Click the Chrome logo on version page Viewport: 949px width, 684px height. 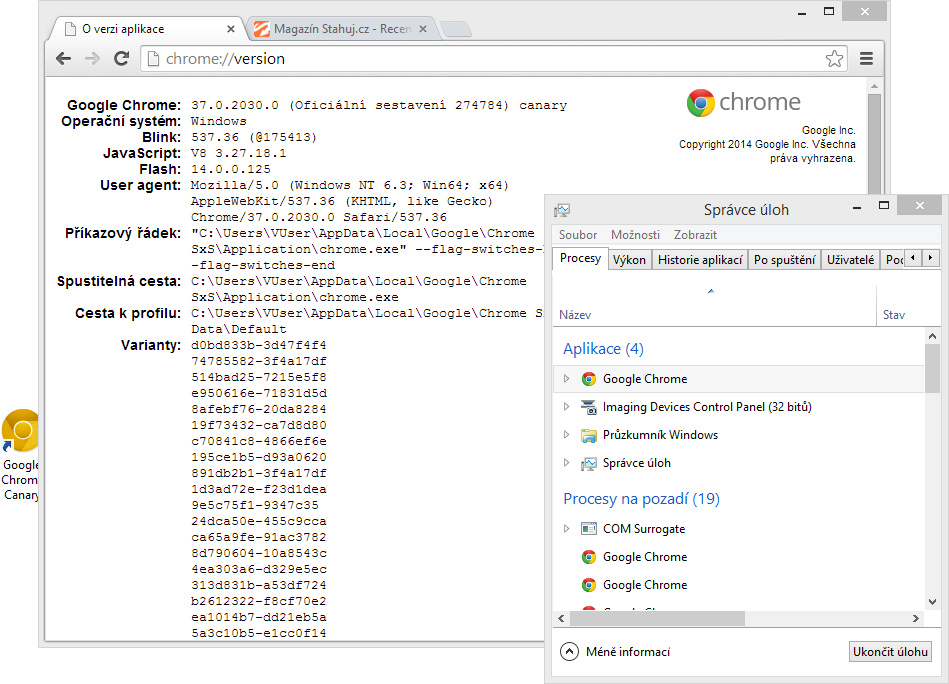[701, 103]
